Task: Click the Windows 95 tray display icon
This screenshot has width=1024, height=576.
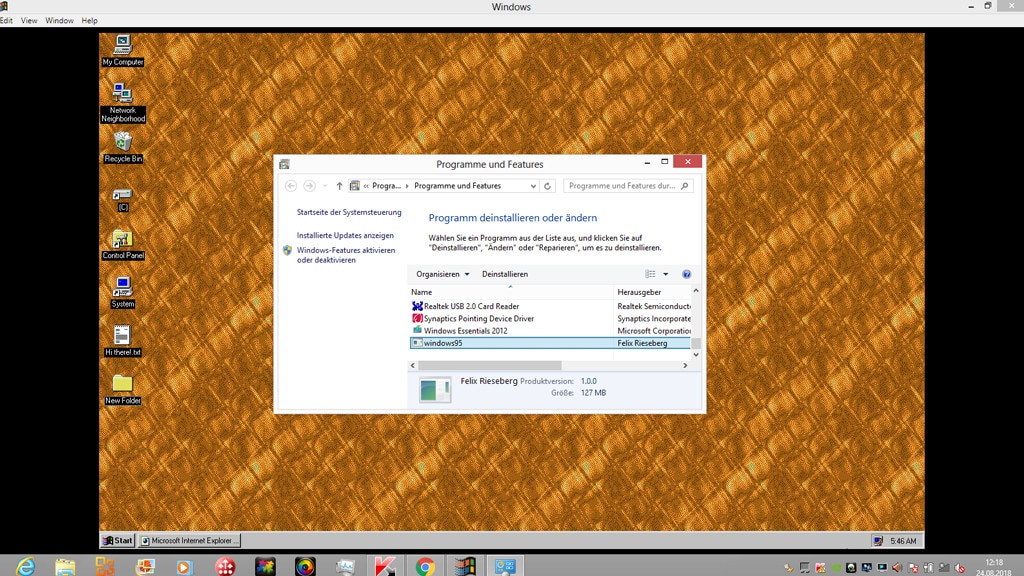Action: 878,541
